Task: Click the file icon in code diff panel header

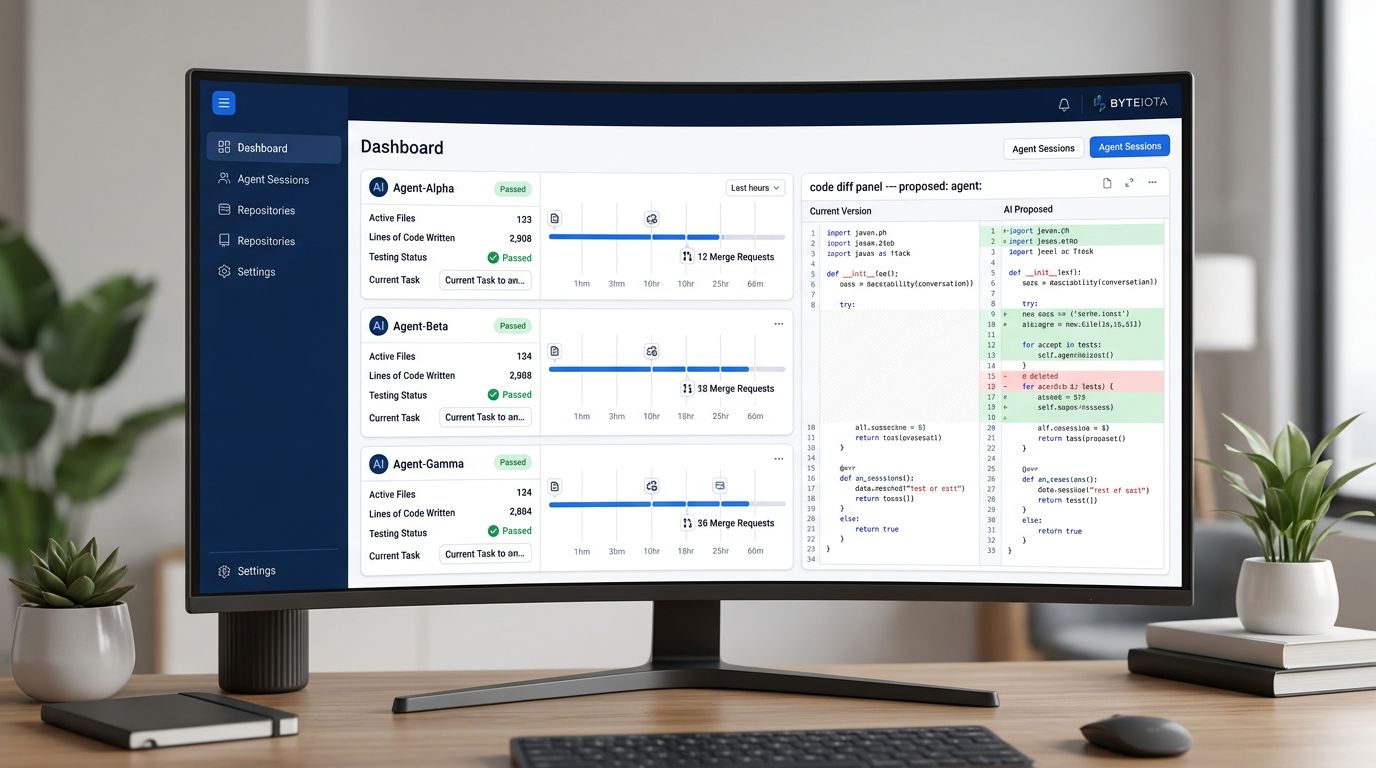Action: [x=1107, y=183]
